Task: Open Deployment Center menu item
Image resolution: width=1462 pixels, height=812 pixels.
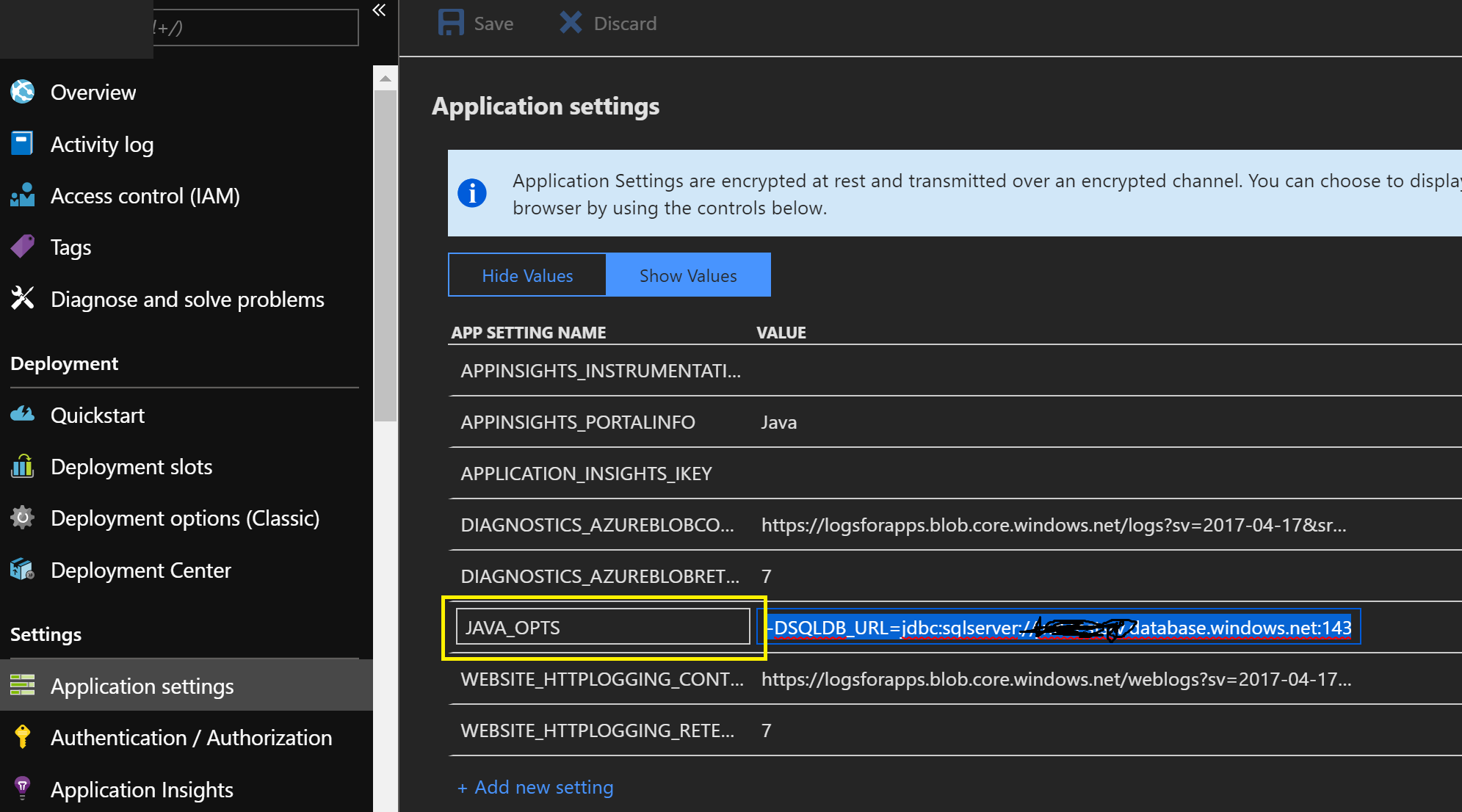Action: coord(140,570)
